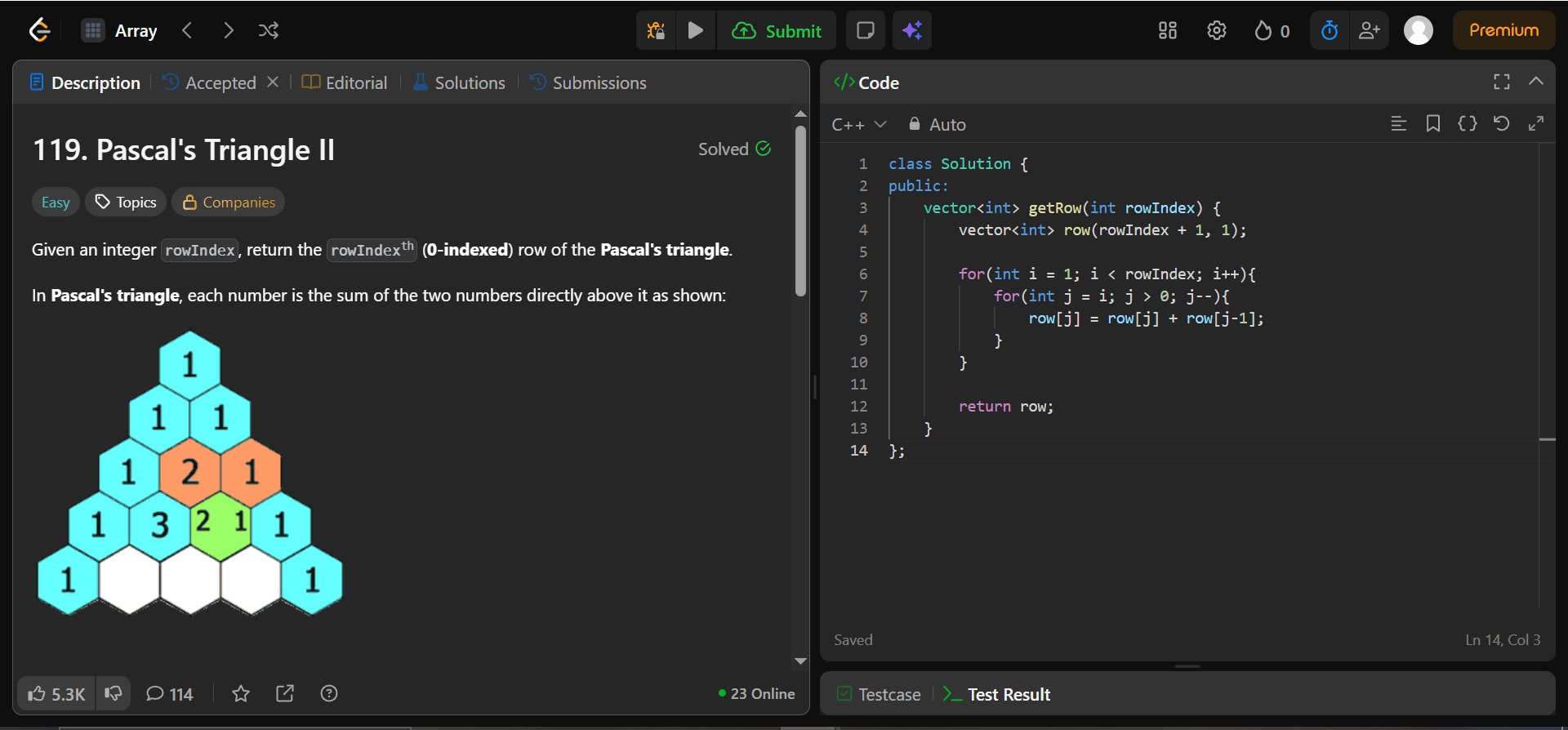Pick a random problem with shuffle icon
The width and height of the screenshot is (1568, 730).
click(269, 31)
